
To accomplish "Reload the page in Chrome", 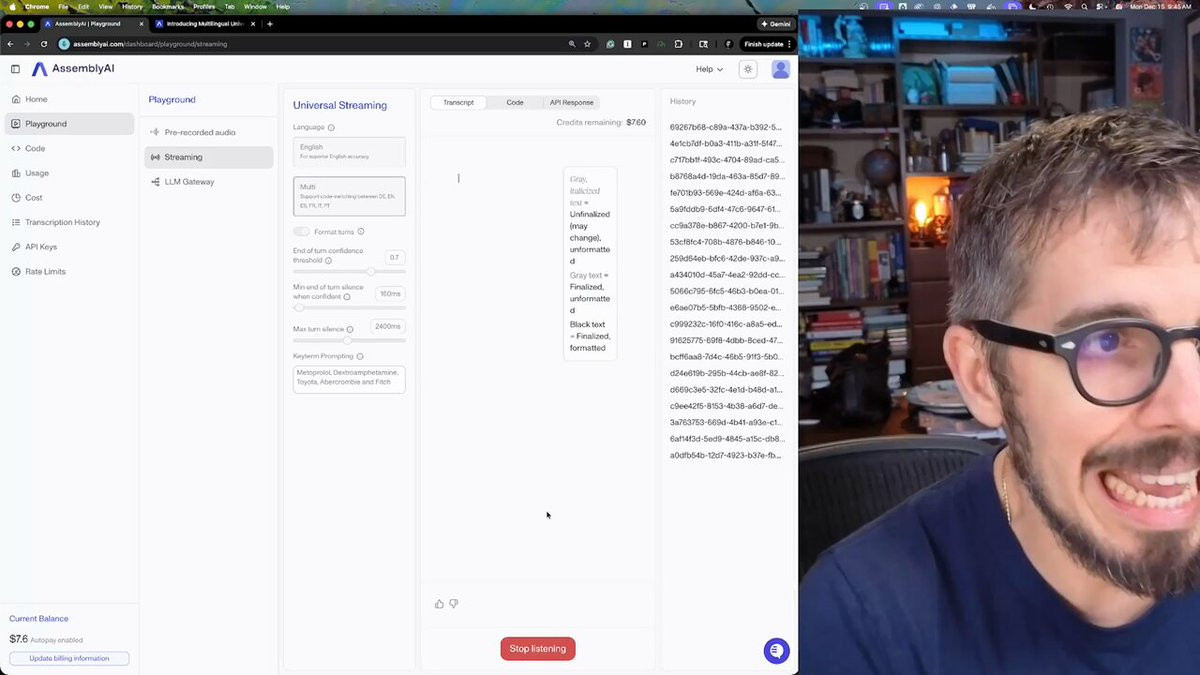I will pos(44,44).
